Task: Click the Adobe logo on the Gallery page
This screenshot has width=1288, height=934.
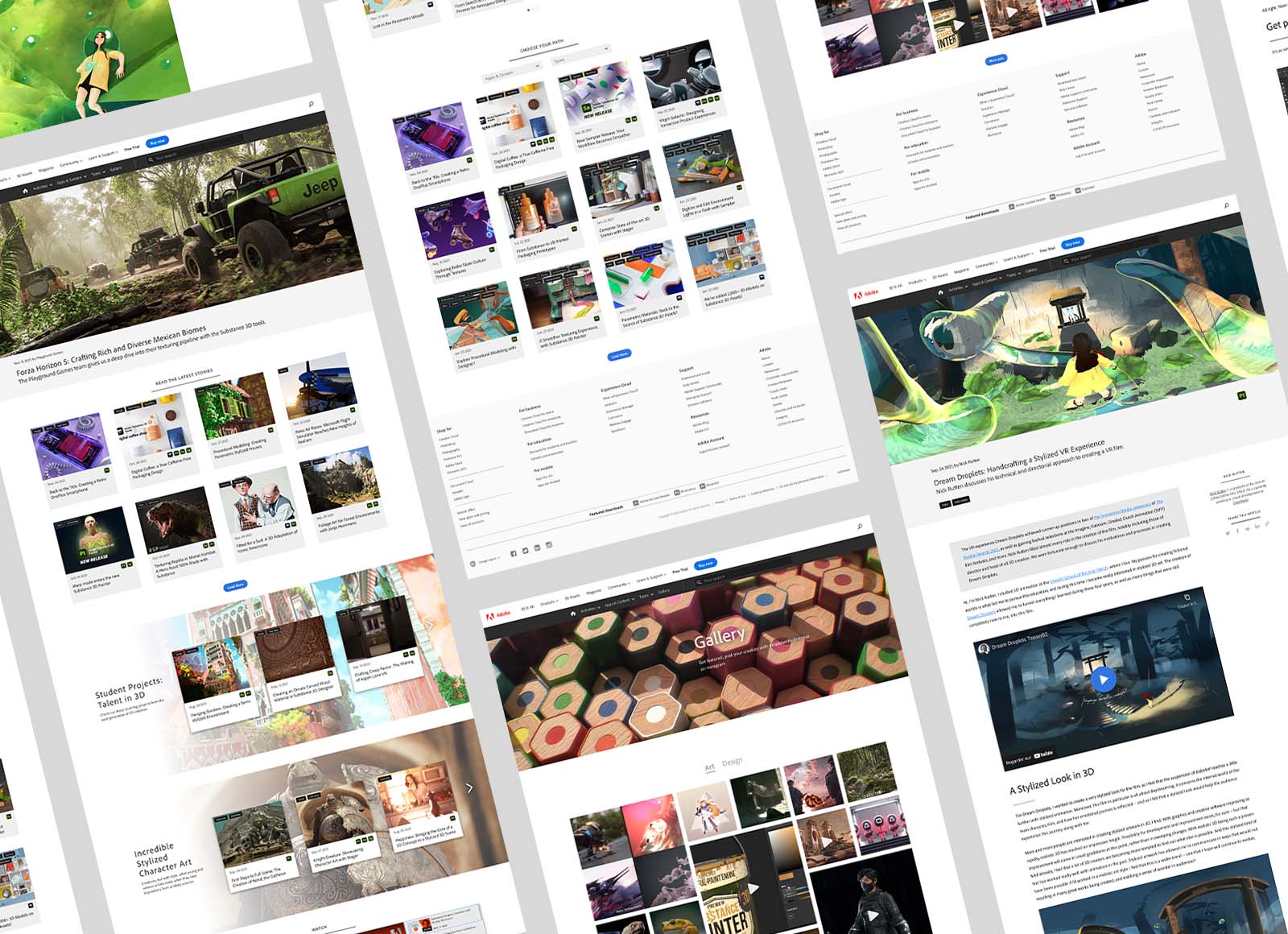Action: tap(498, 616)
